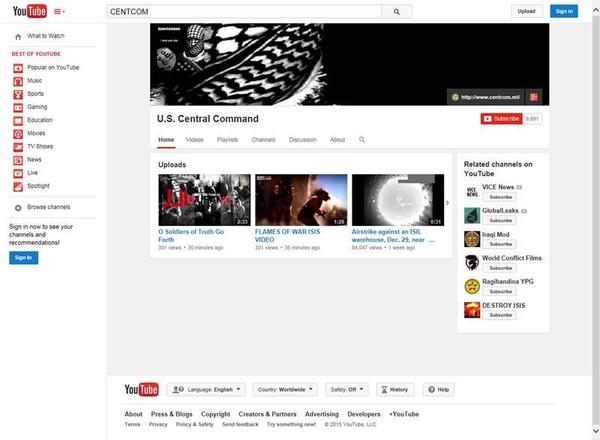
Task: Open the channel search magnifier icon
Action: (x=362, y=140)
